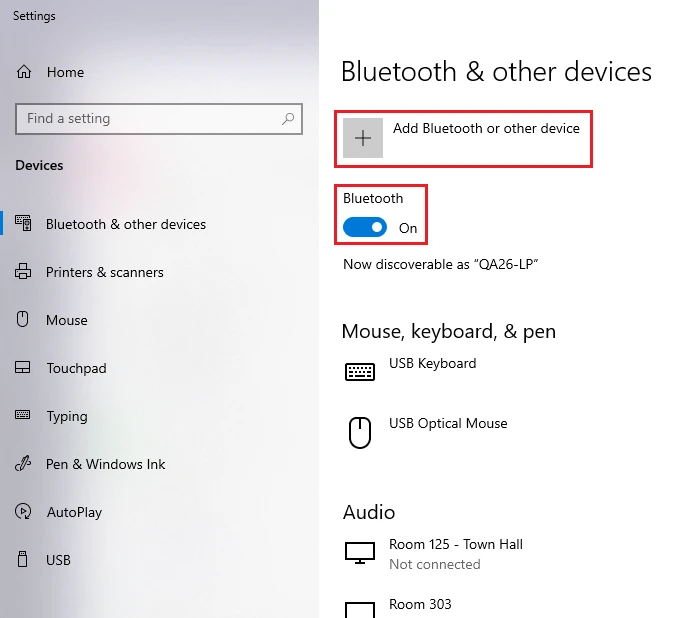
Task: Select Room 125 - Town Hall device
Action: [455, 545]
